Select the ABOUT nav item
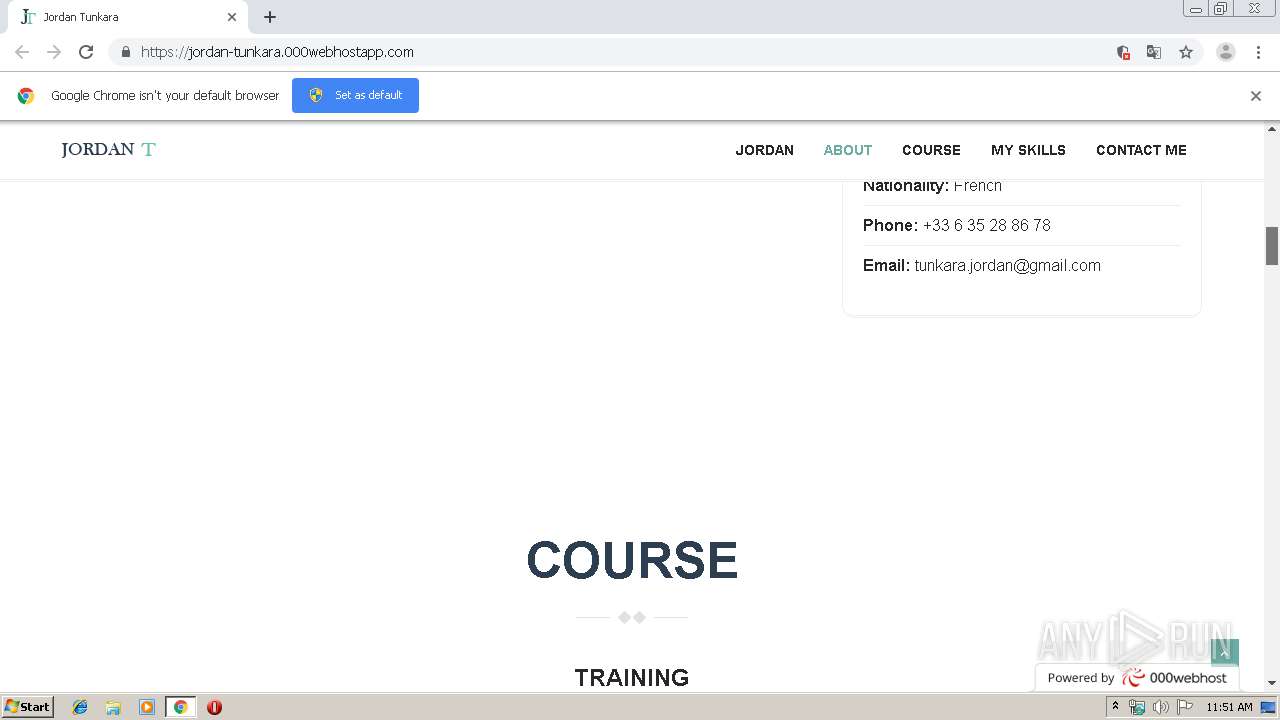The width and height of the screenshot is (1280, 720). [x=848, y=150]
